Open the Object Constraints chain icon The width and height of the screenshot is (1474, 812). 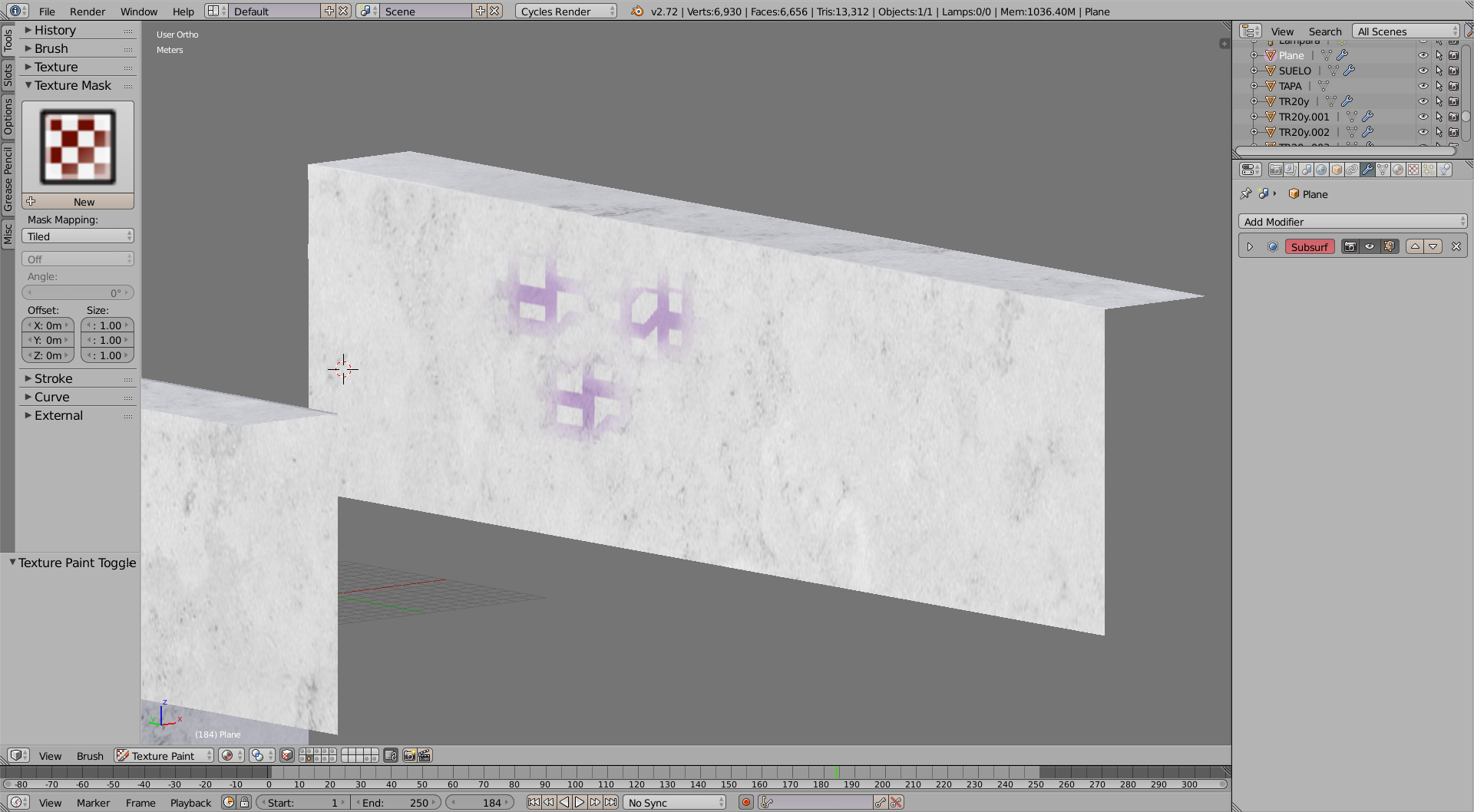(x=1352, y=170)
